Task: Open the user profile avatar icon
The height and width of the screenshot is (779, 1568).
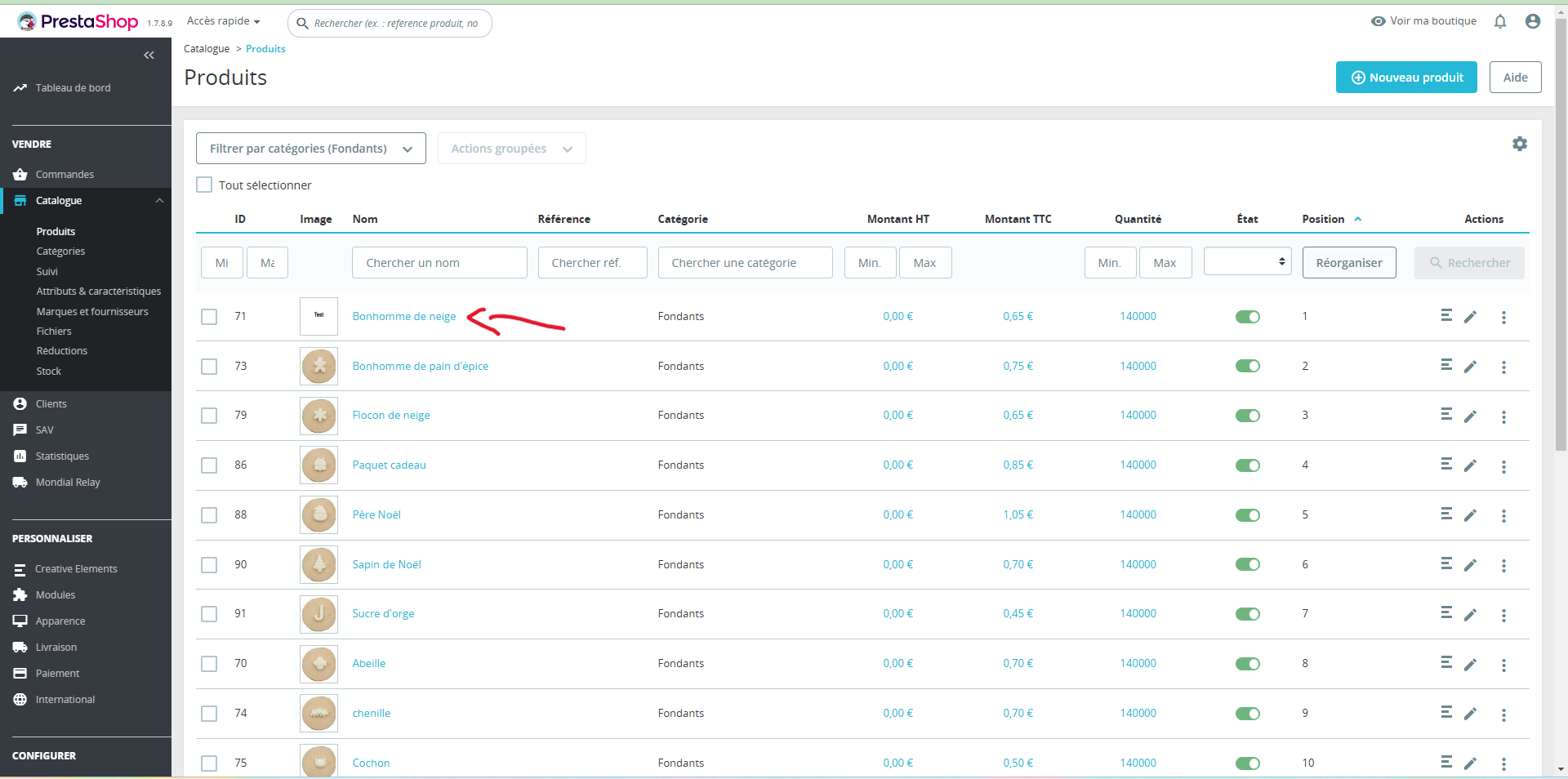Action: pyautogui.click(x=1533, y=21)
